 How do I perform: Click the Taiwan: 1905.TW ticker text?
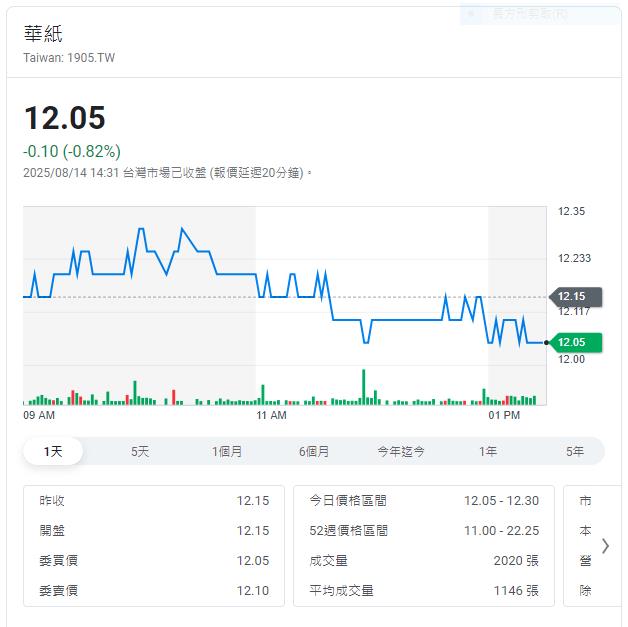(69, 58)
